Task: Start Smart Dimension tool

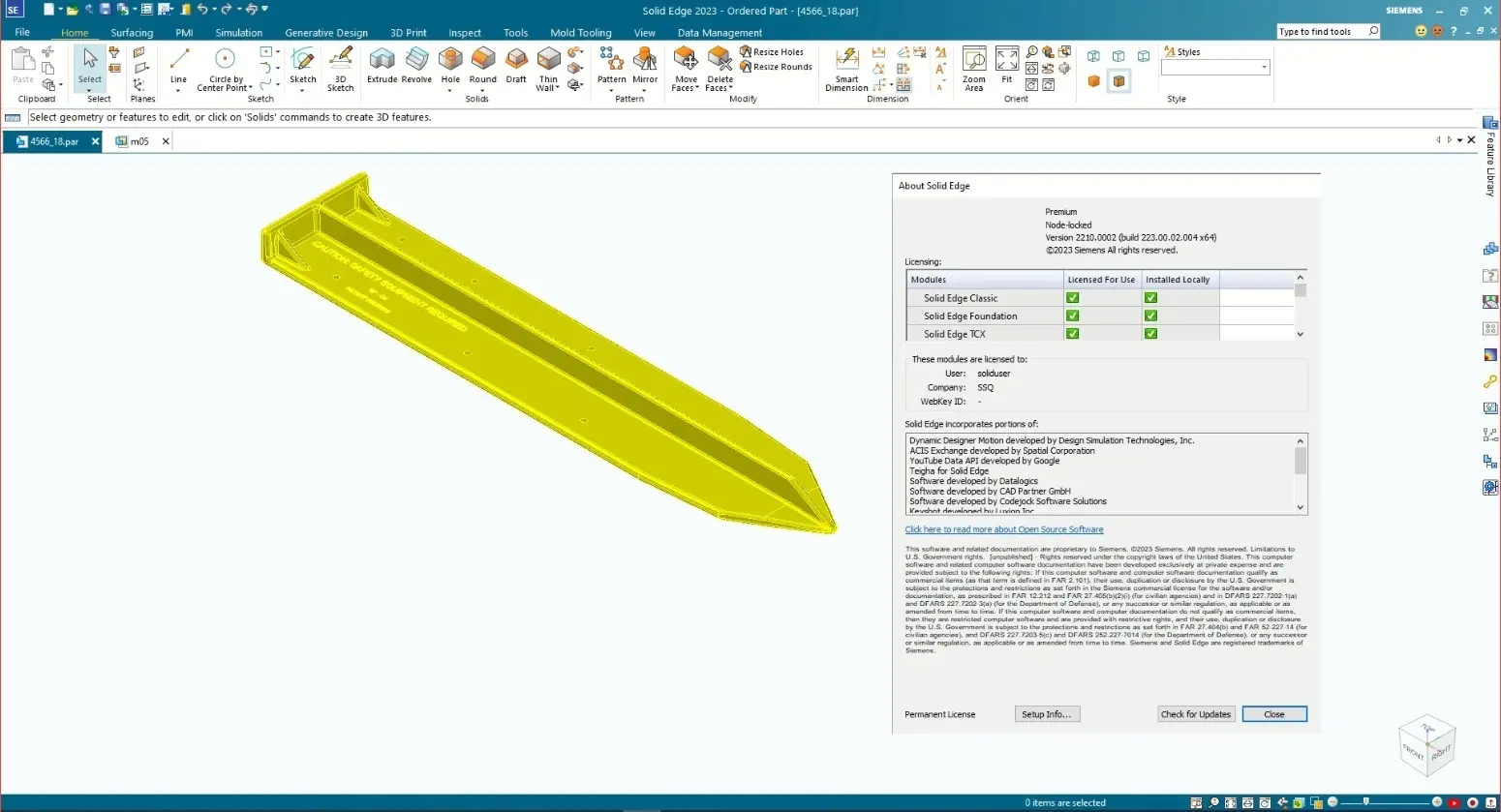Action: coord(846,68)
